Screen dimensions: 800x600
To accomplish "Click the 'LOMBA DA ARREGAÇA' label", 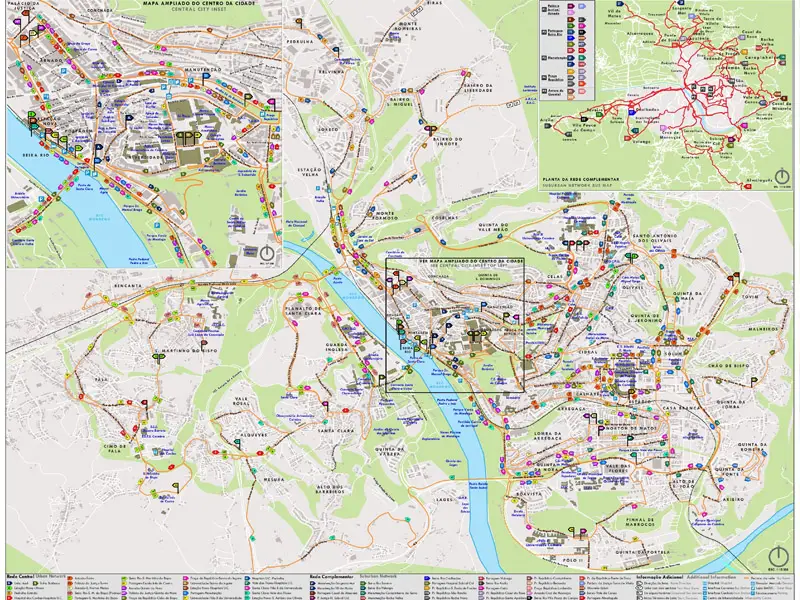I will click(x=548, y=436).
